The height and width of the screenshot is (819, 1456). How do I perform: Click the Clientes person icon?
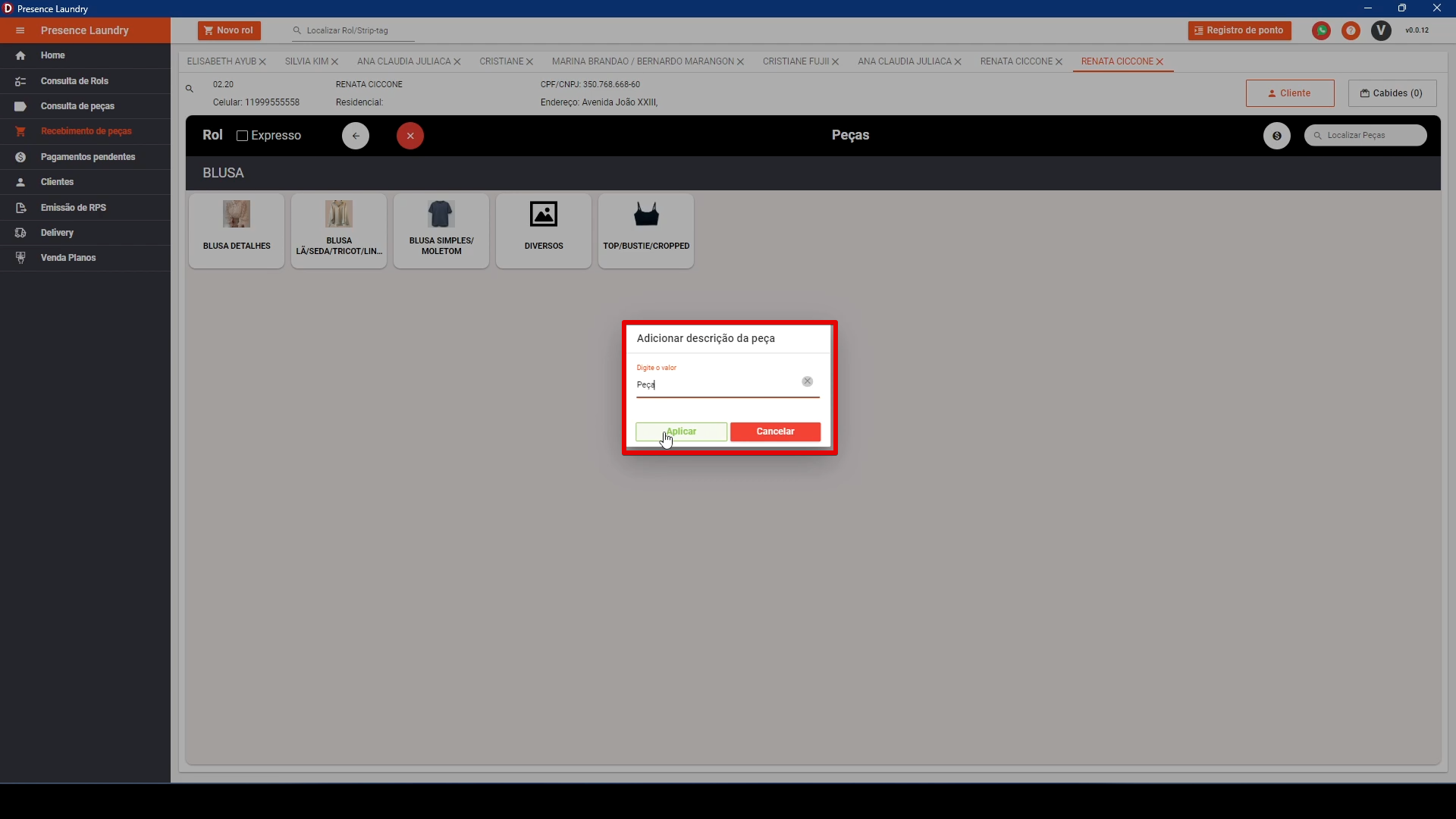click(20, 182)
